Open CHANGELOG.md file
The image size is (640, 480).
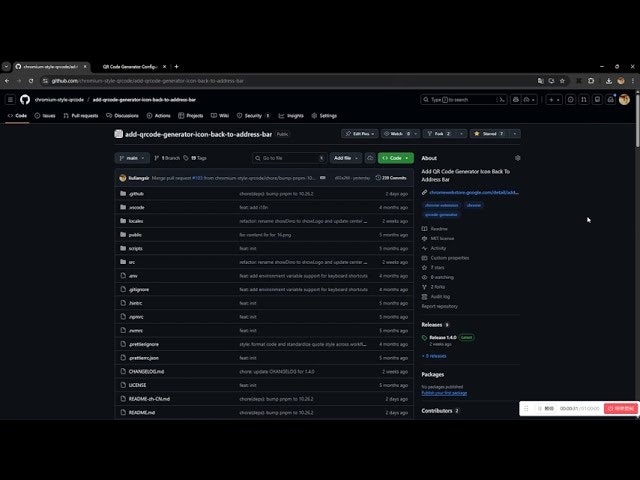[146, 372]
